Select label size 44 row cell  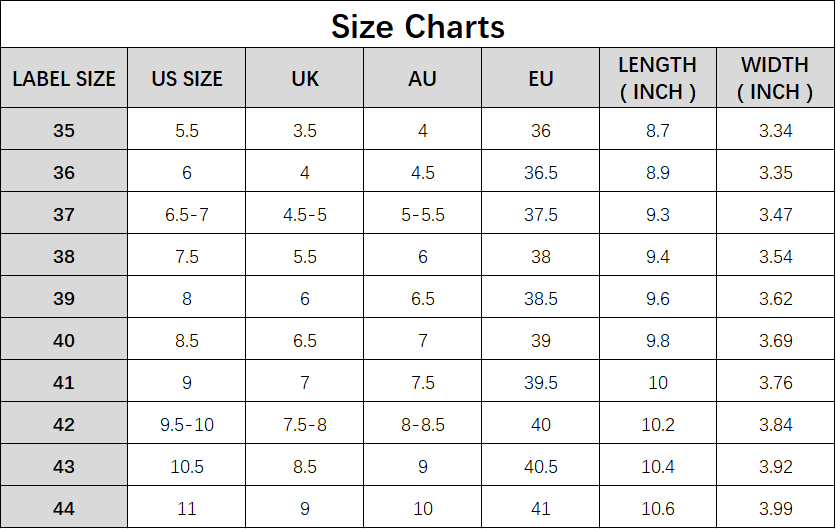64,509
